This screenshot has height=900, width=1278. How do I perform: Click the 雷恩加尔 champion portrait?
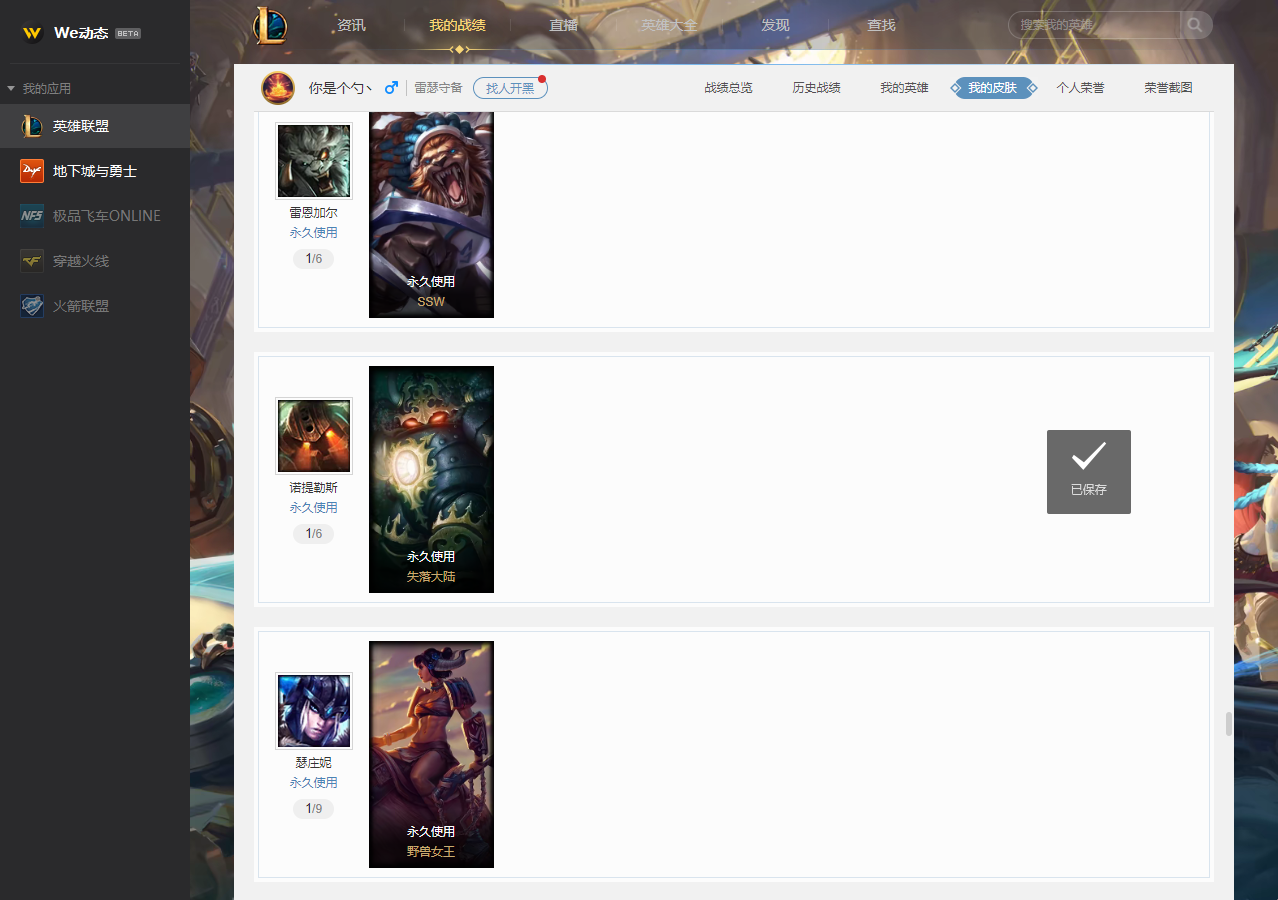click(314, 161)
